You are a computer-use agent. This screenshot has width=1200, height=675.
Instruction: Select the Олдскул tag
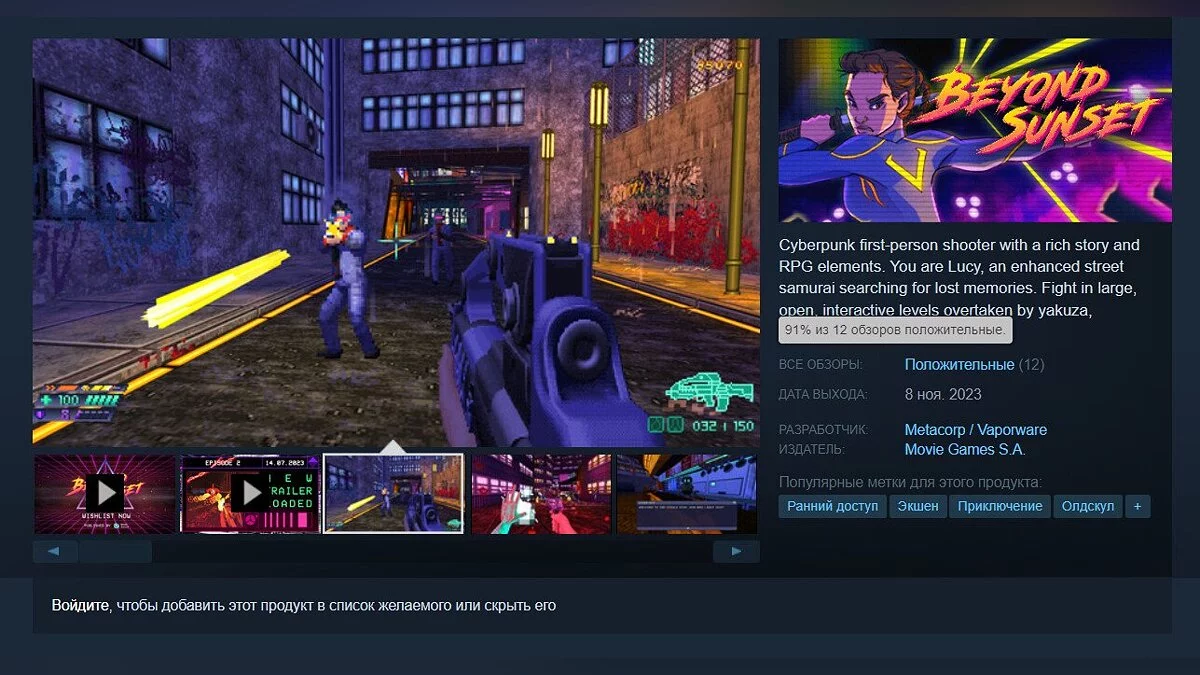(x=1088, y=506)
